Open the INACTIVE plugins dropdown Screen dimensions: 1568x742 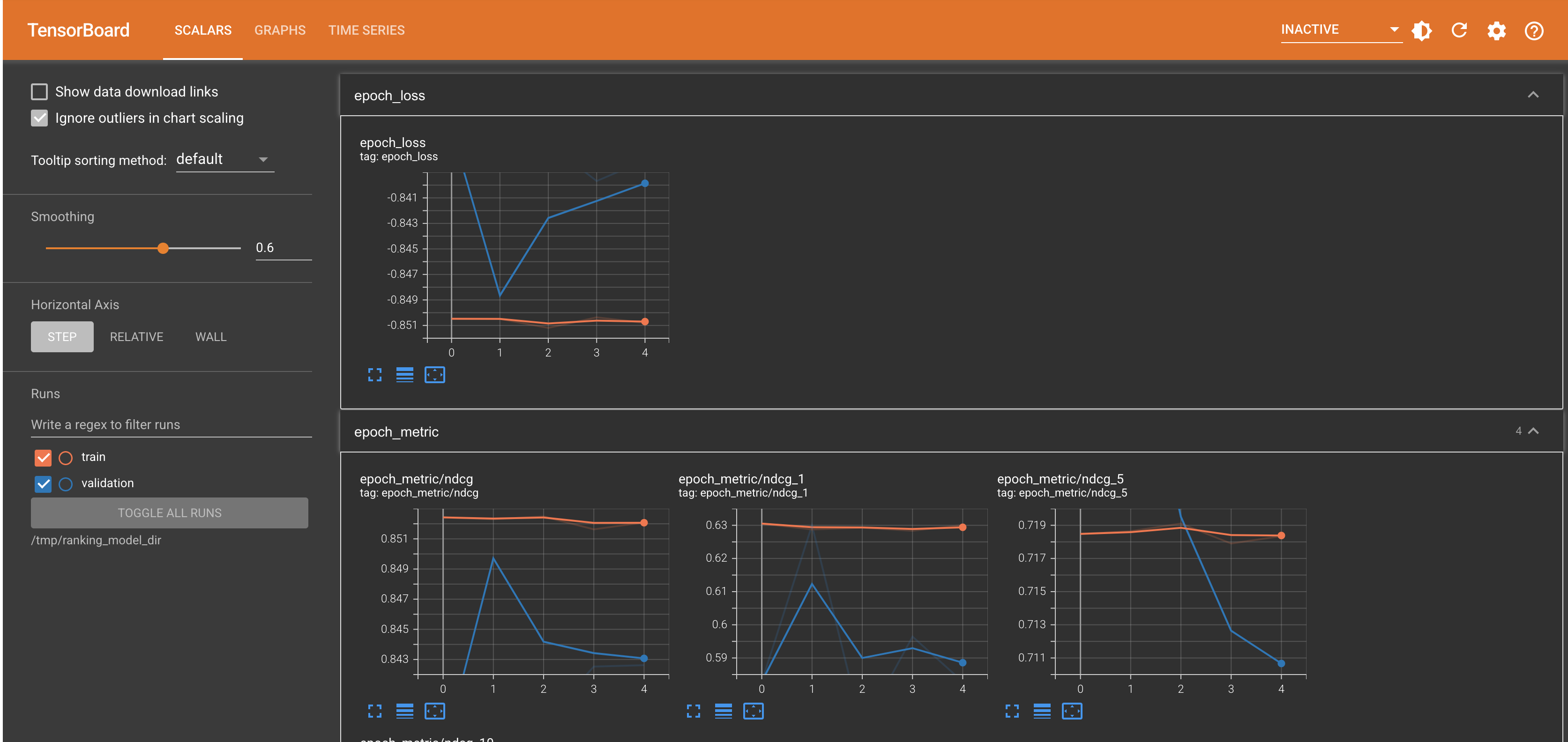click(1341, 30)
